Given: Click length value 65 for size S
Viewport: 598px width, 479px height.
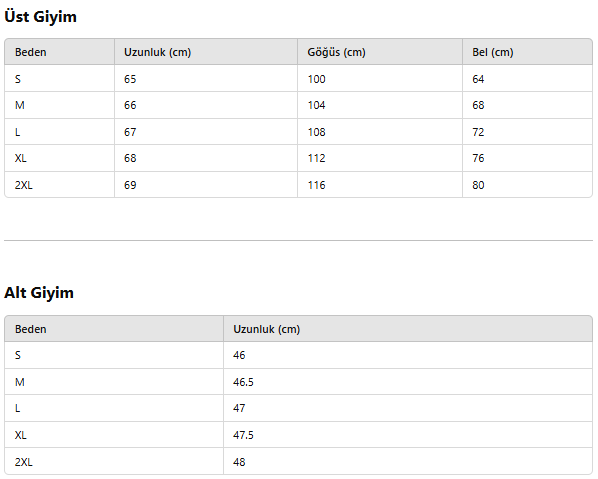Looking at the screenshot, I should pyautogui.click(x=130, y=79).
